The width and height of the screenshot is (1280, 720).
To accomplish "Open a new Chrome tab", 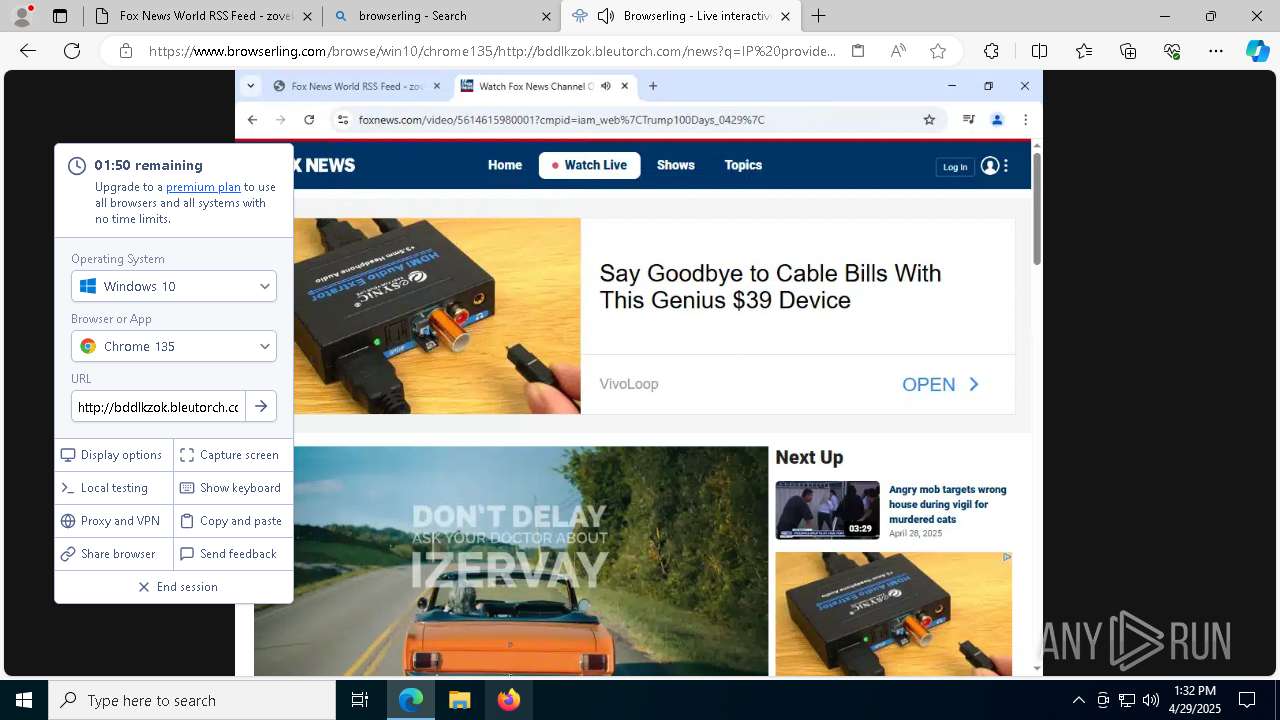I will 653,86.
